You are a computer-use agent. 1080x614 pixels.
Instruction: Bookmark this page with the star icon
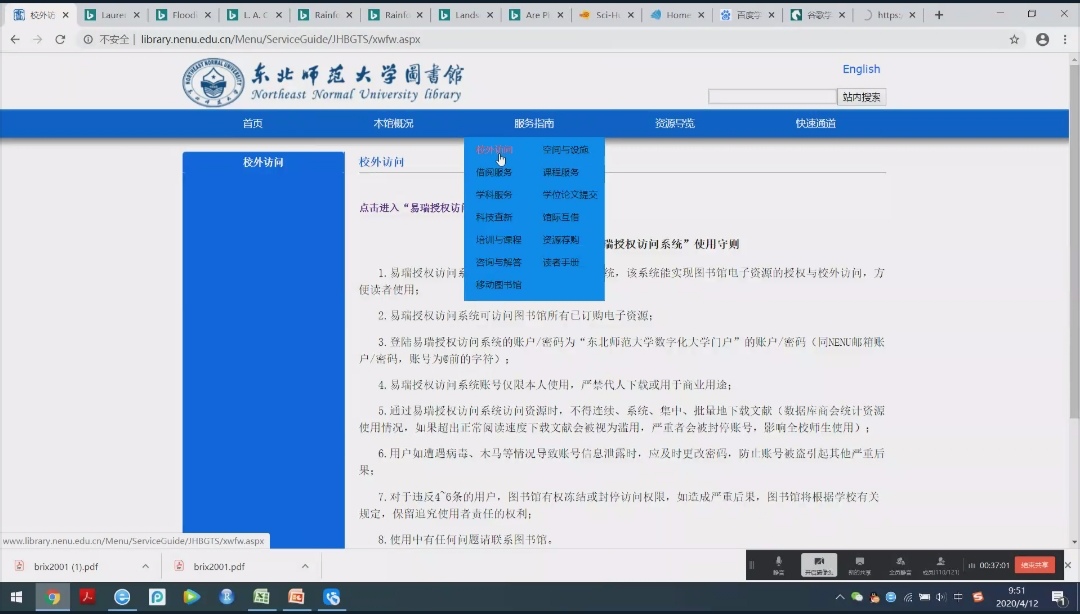point(1014,39)
